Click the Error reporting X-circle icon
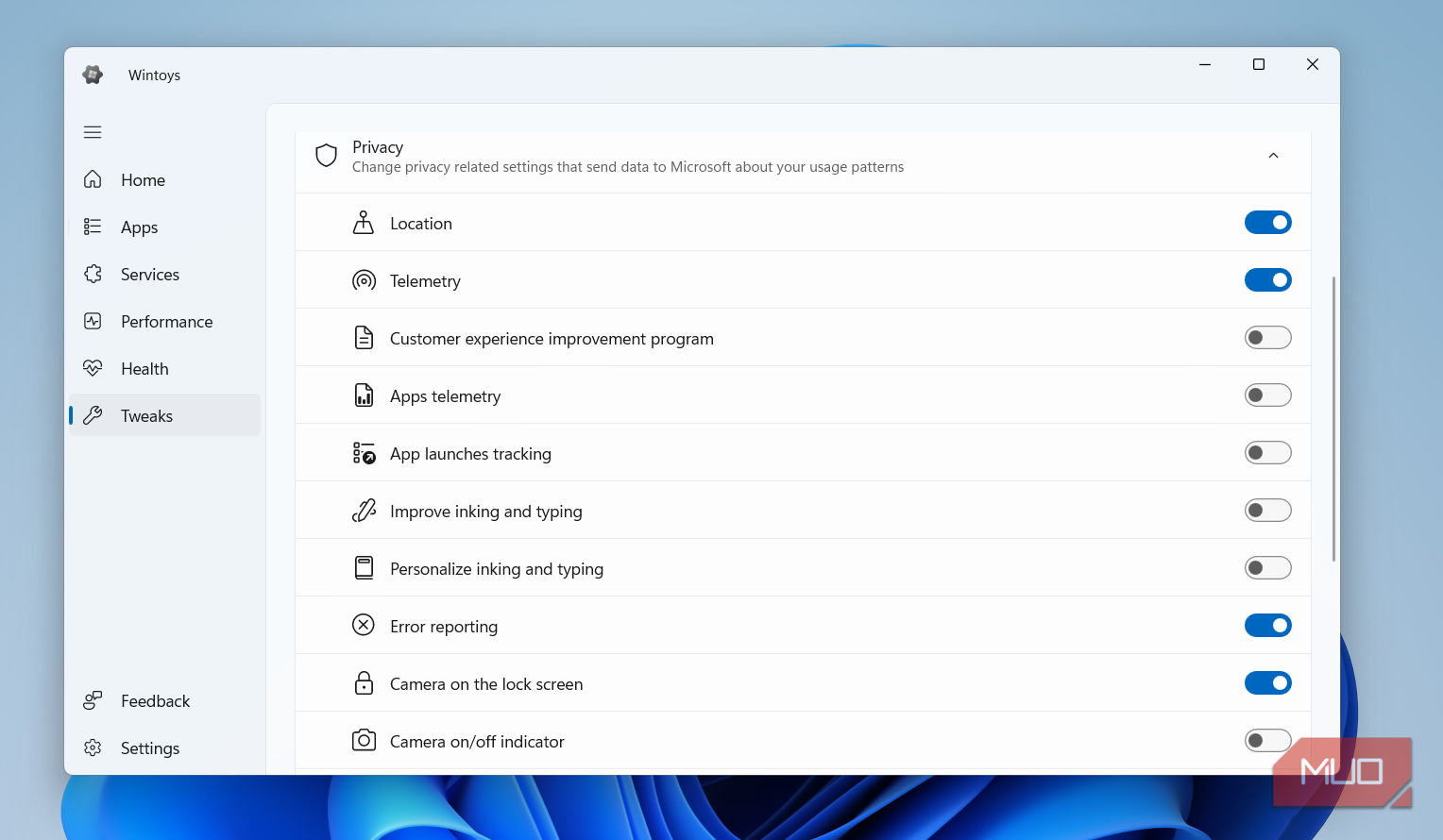 point(364,625)
